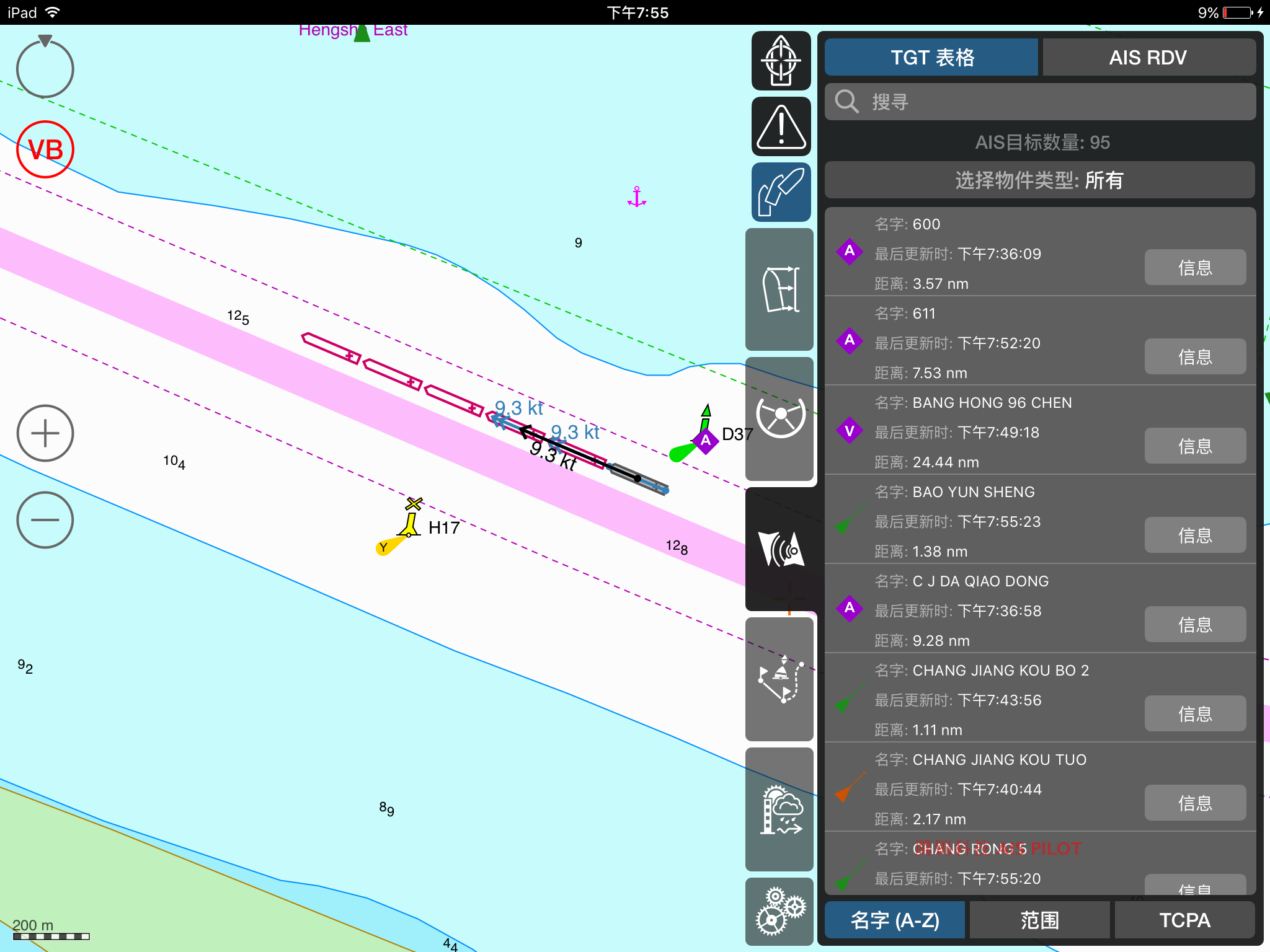
Task: Open 信息 for BAO YUN SHENG
Action: point(1194,535)
